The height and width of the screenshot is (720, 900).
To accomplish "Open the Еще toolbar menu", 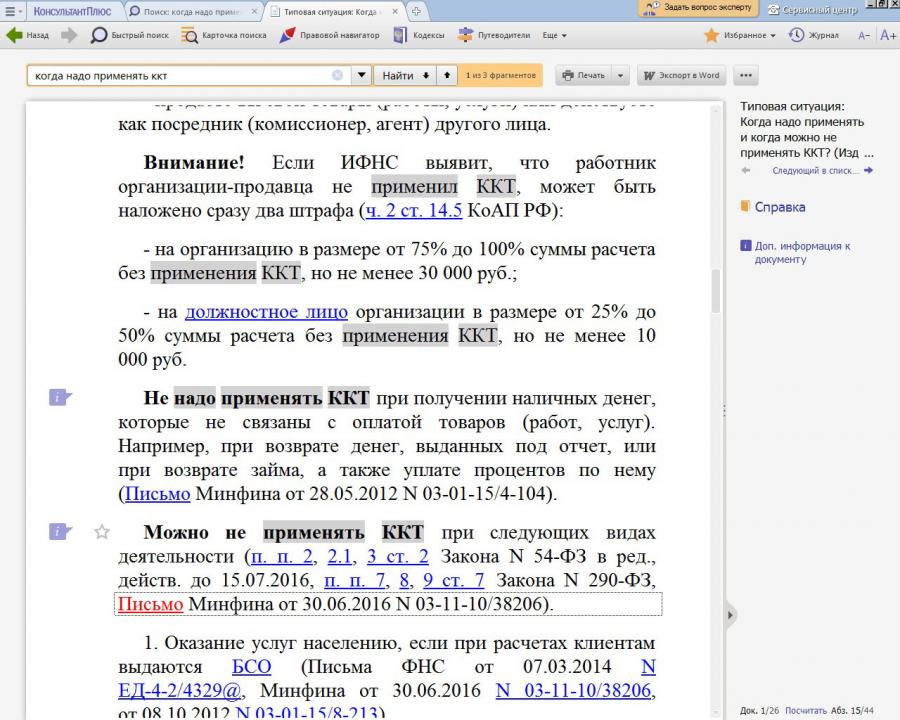I will tap(555, 35).
